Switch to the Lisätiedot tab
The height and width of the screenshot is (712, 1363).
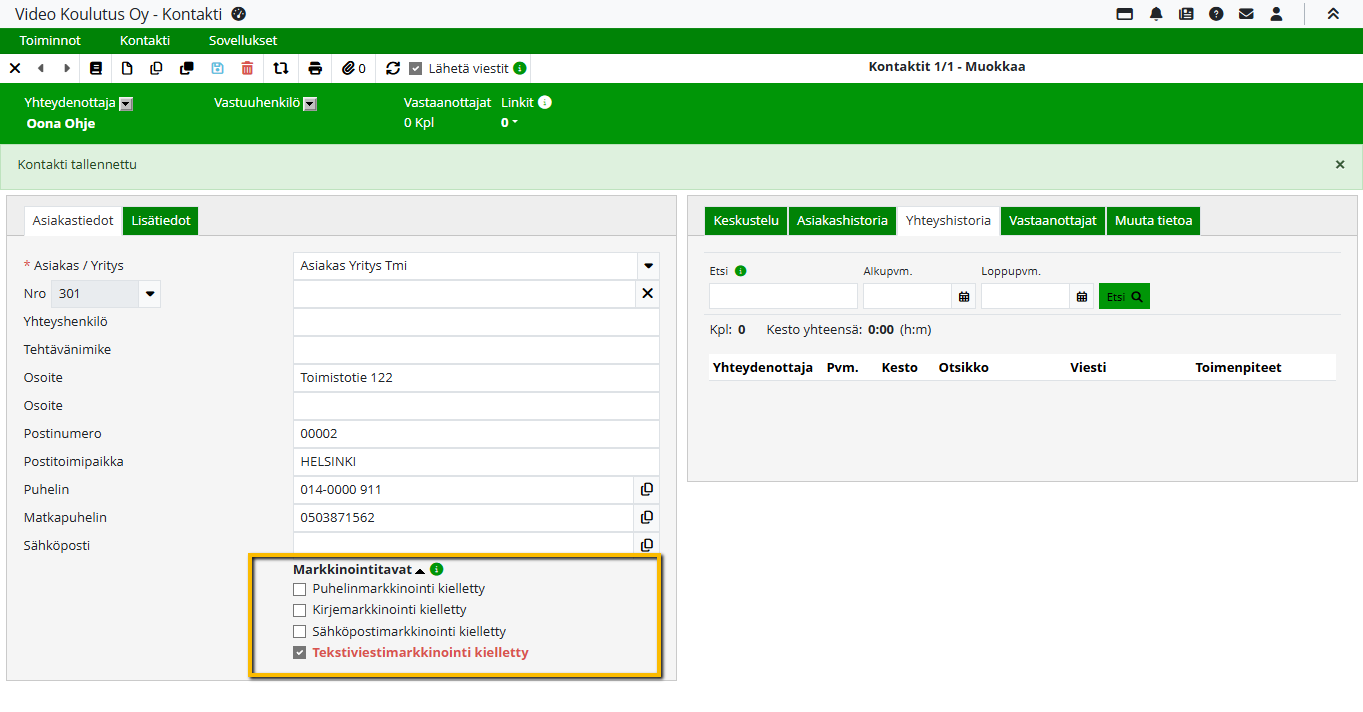[x=160, y=221]
